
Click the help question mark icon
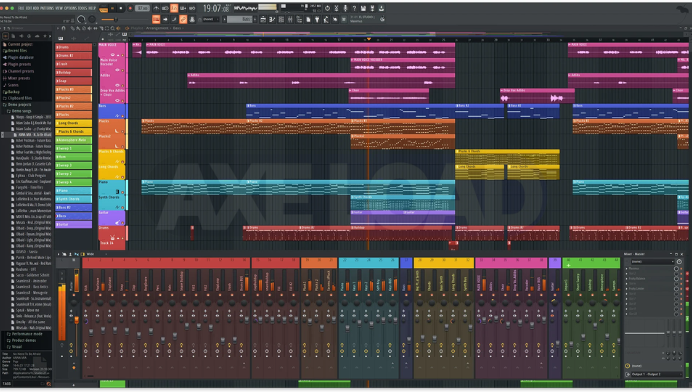click(354, 8)
